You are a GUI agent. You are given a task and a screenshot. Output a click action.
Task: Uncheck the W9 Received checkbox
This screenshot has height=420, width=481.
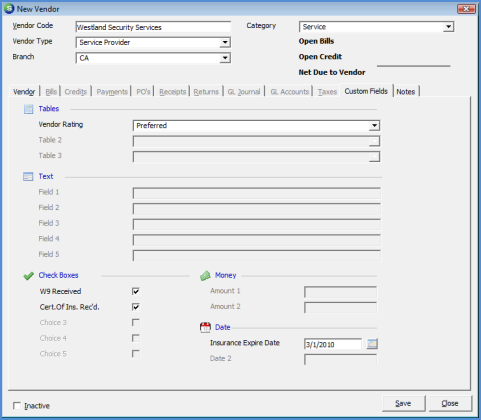click(136, 291)
